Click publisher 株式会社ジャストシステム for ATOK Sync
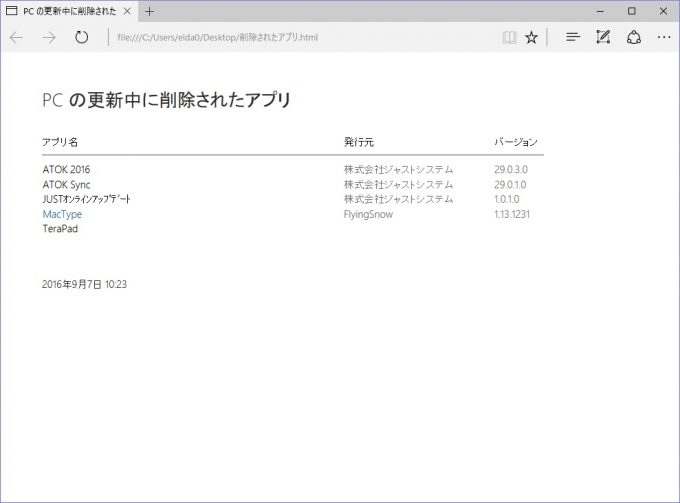The width and height of the screenshot is (680, 503). pos(398,185)
